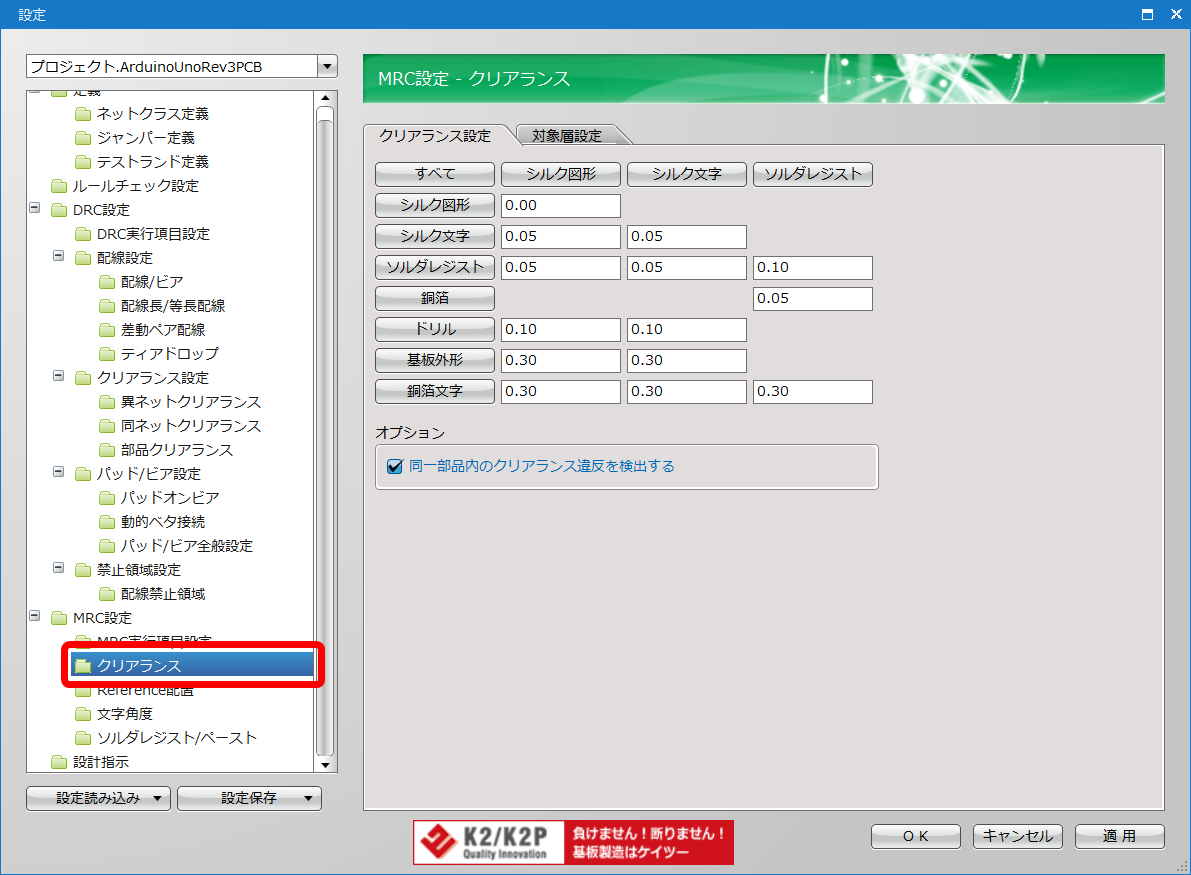Click the すべて header button

pos(435,174)
